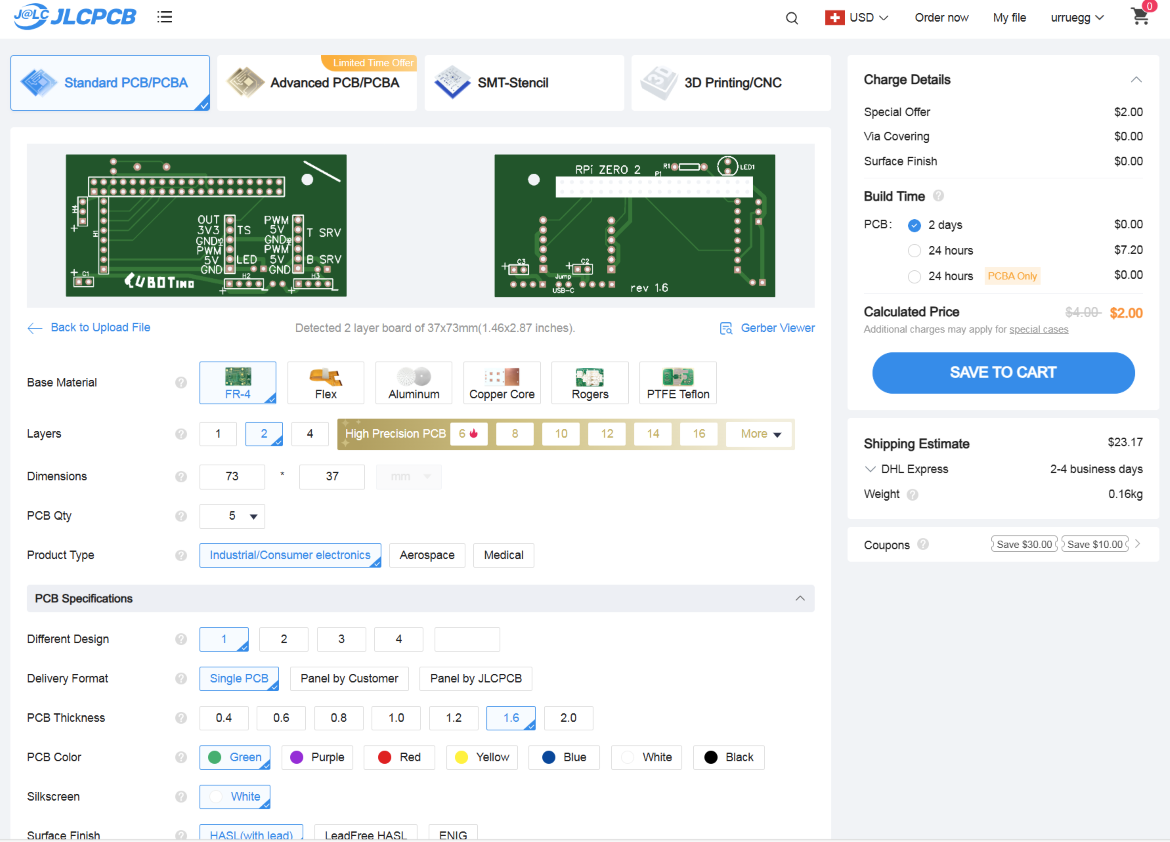Click the JLCPCB logo
This screenshot has width=1170, height=842.
tap(75, 16)
